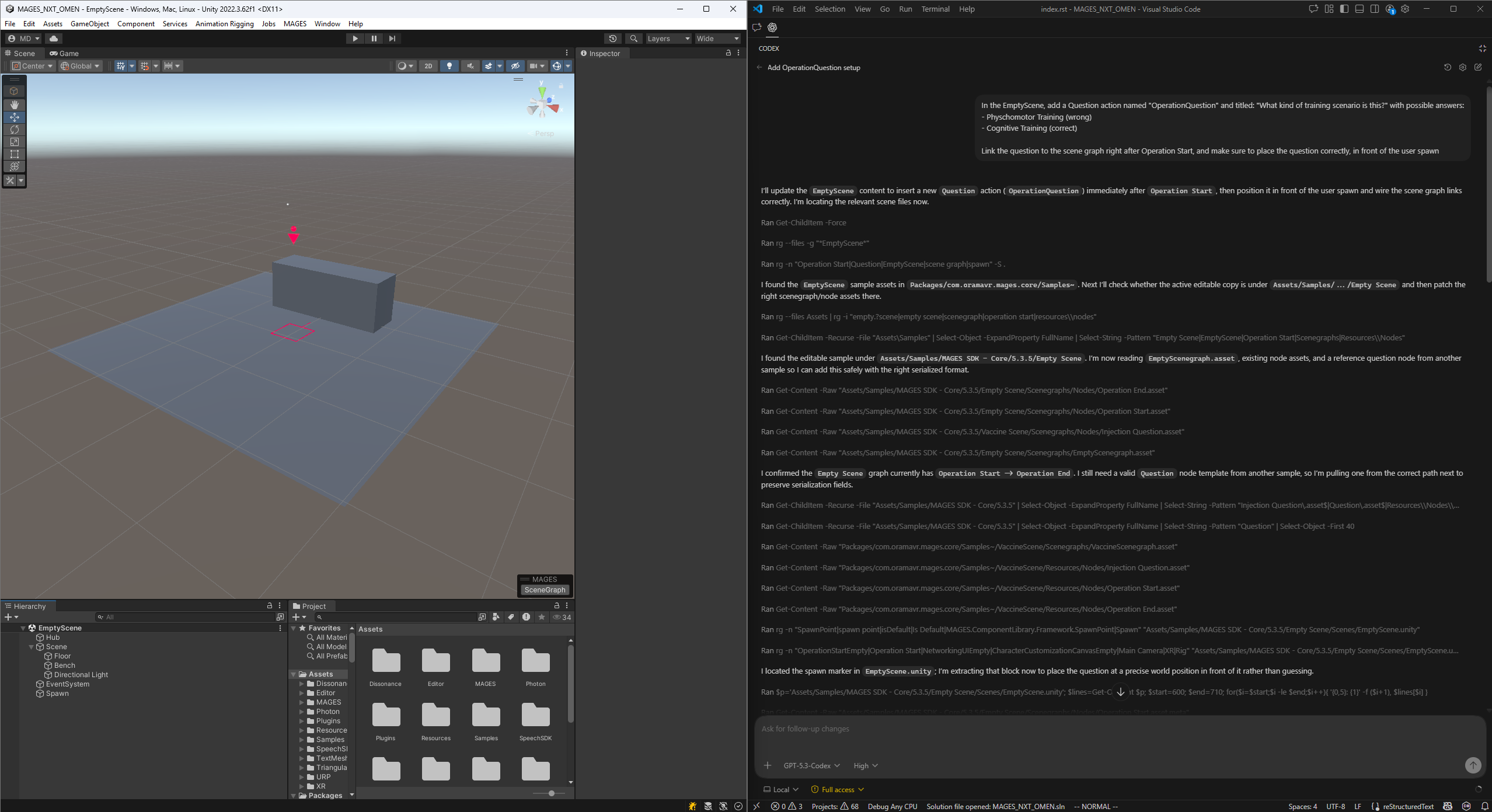Open the VS Code Source Control icon
Screen dimensions: 1492x812
(x=757, y=27)
